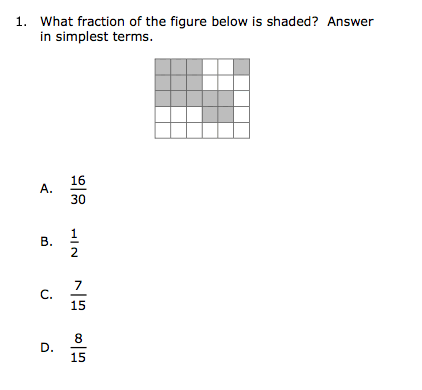
Task: Click numerator 7 in option C
Action: (x=78, y=286)
